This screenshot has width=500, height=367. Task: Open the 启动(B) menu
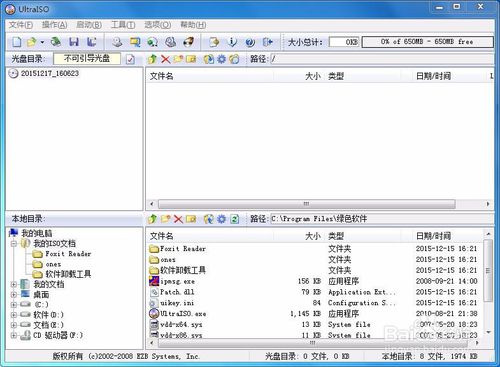[89, 25]
